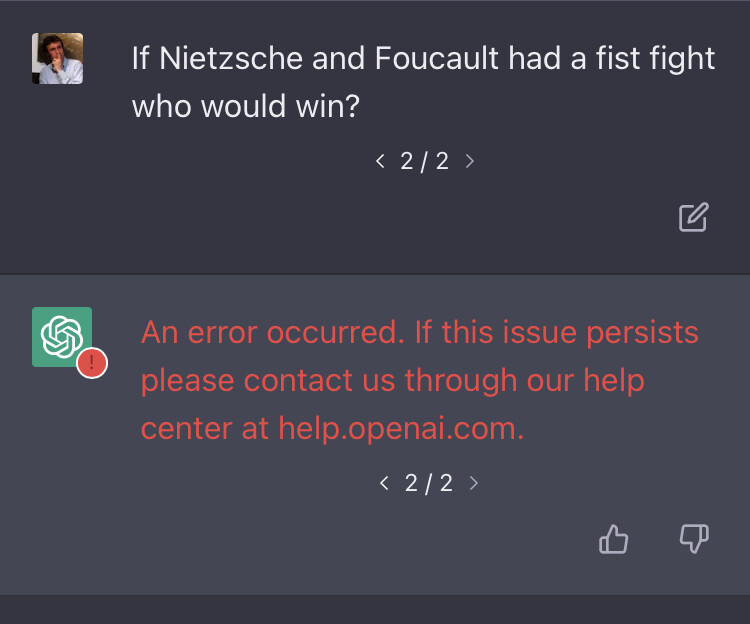Give the response a thumbs down
This screenshot has width=750, height=624.
point(694,539)
